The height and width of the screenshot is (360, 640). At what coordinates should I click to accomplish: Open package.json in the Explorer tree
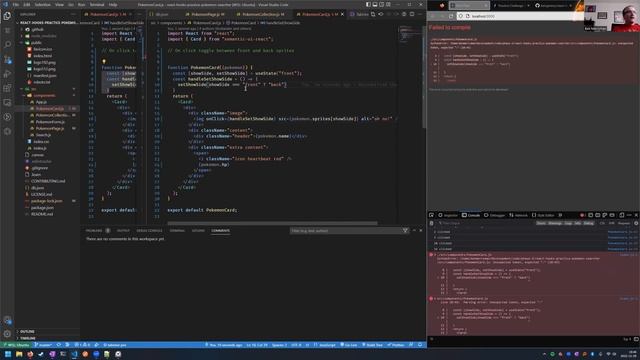pyautogui.click(x=42, y=207)
